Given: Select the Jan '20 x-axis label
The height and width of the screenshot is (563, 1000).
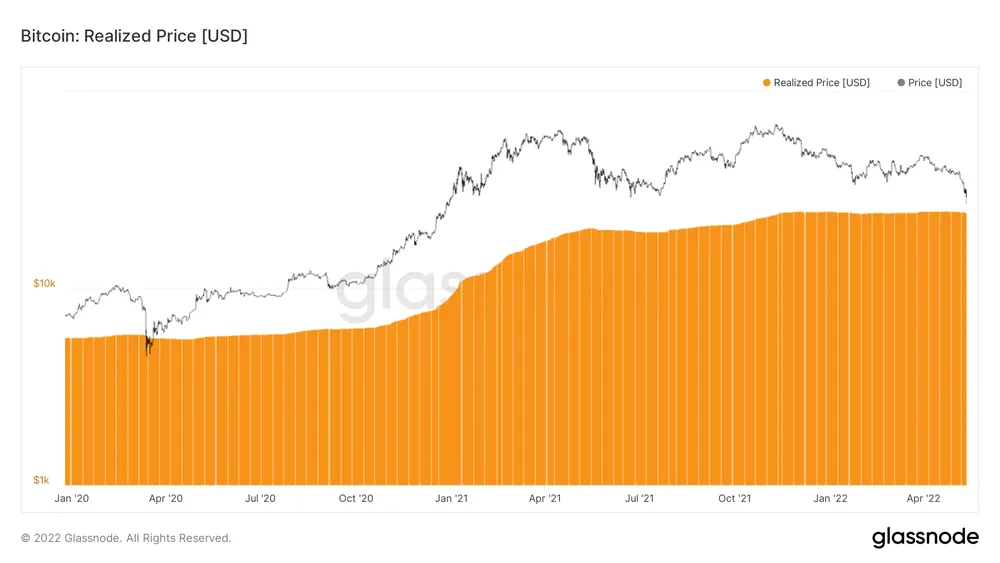Looking at the screenshot, I should click(x=71, y=498).
